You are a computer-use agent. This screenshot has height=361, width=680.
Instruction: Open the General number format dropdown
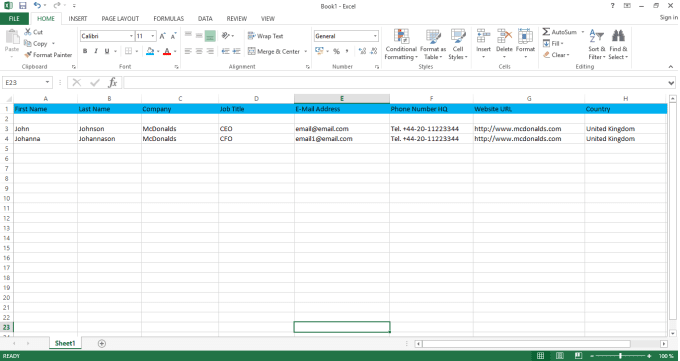point(375,36)
